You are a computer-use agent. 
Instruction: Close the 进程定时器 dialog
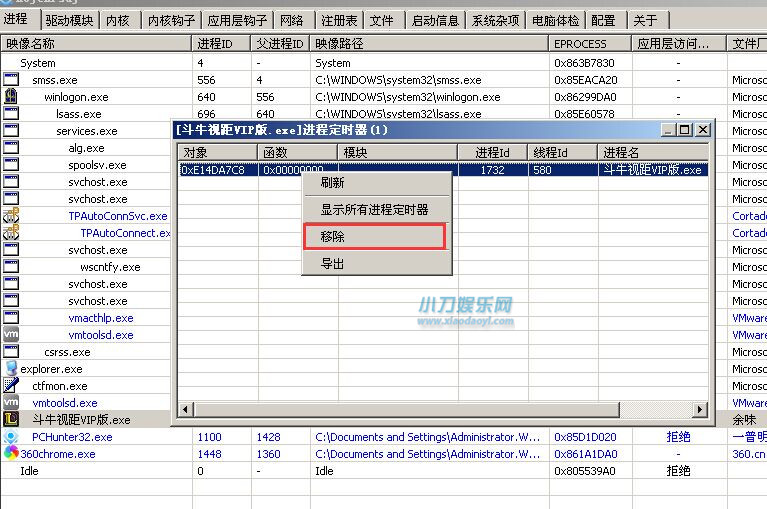[703, 130]
